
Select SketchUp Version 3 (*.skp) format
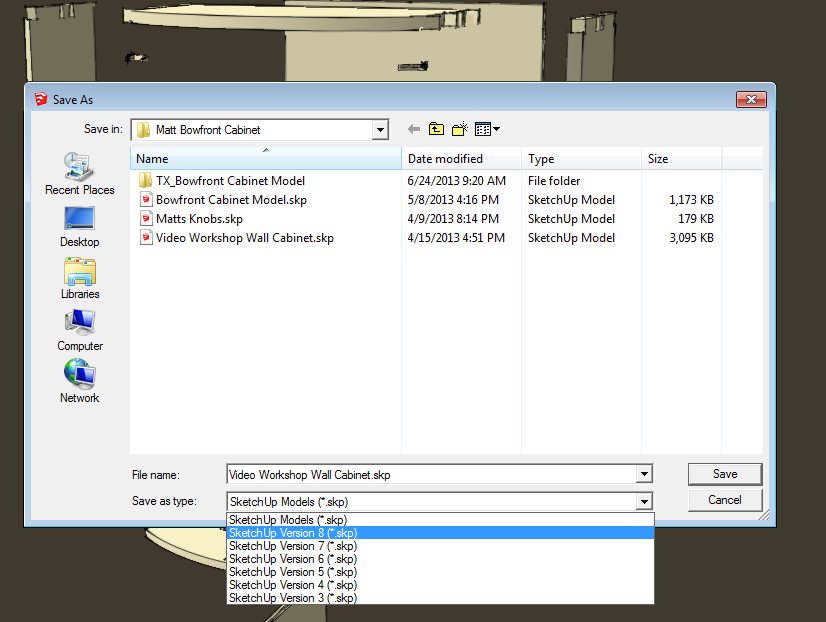[x=440, y=598]
